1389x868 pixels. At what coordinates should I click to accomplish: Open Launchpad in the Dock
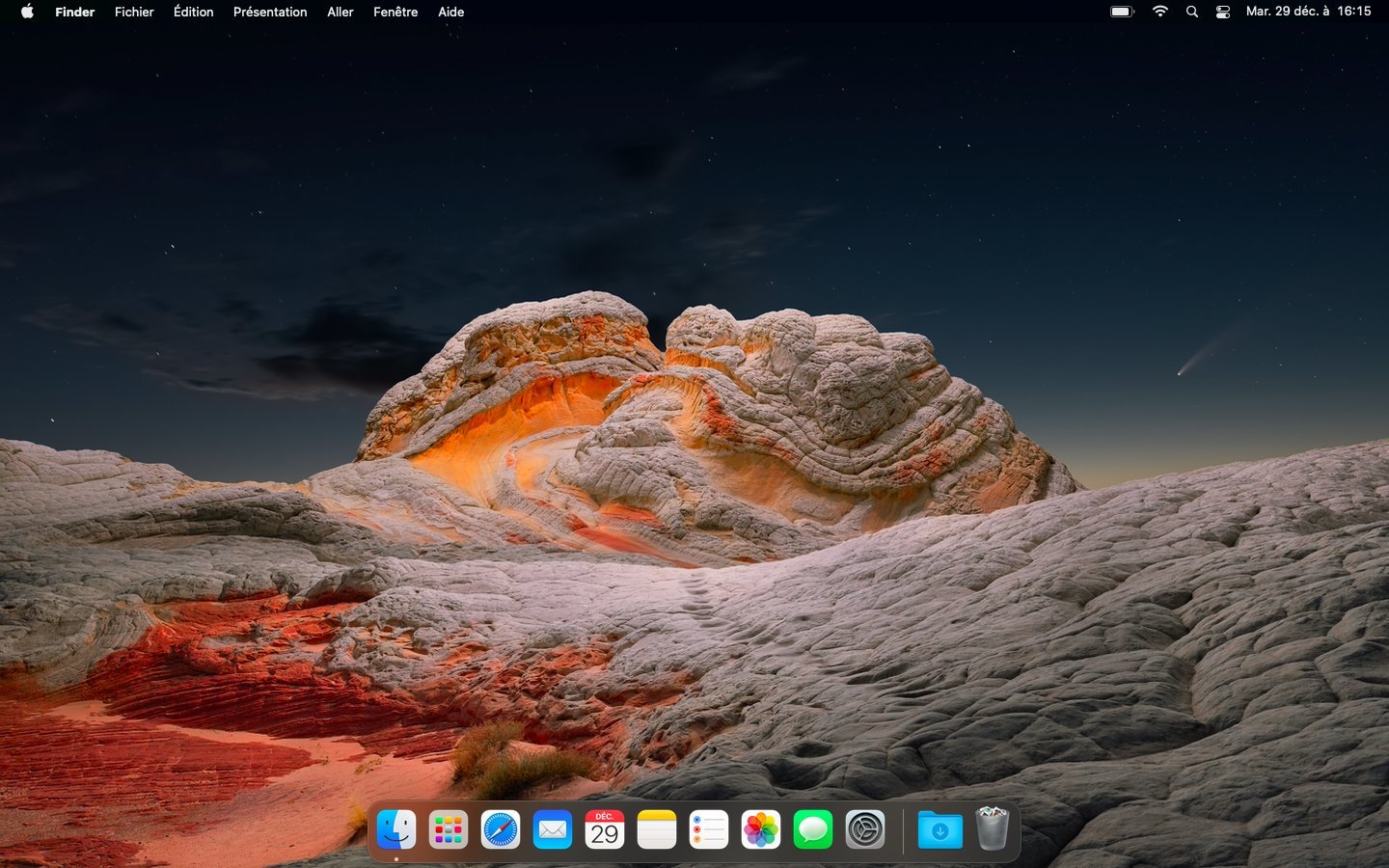coord(449,829)
